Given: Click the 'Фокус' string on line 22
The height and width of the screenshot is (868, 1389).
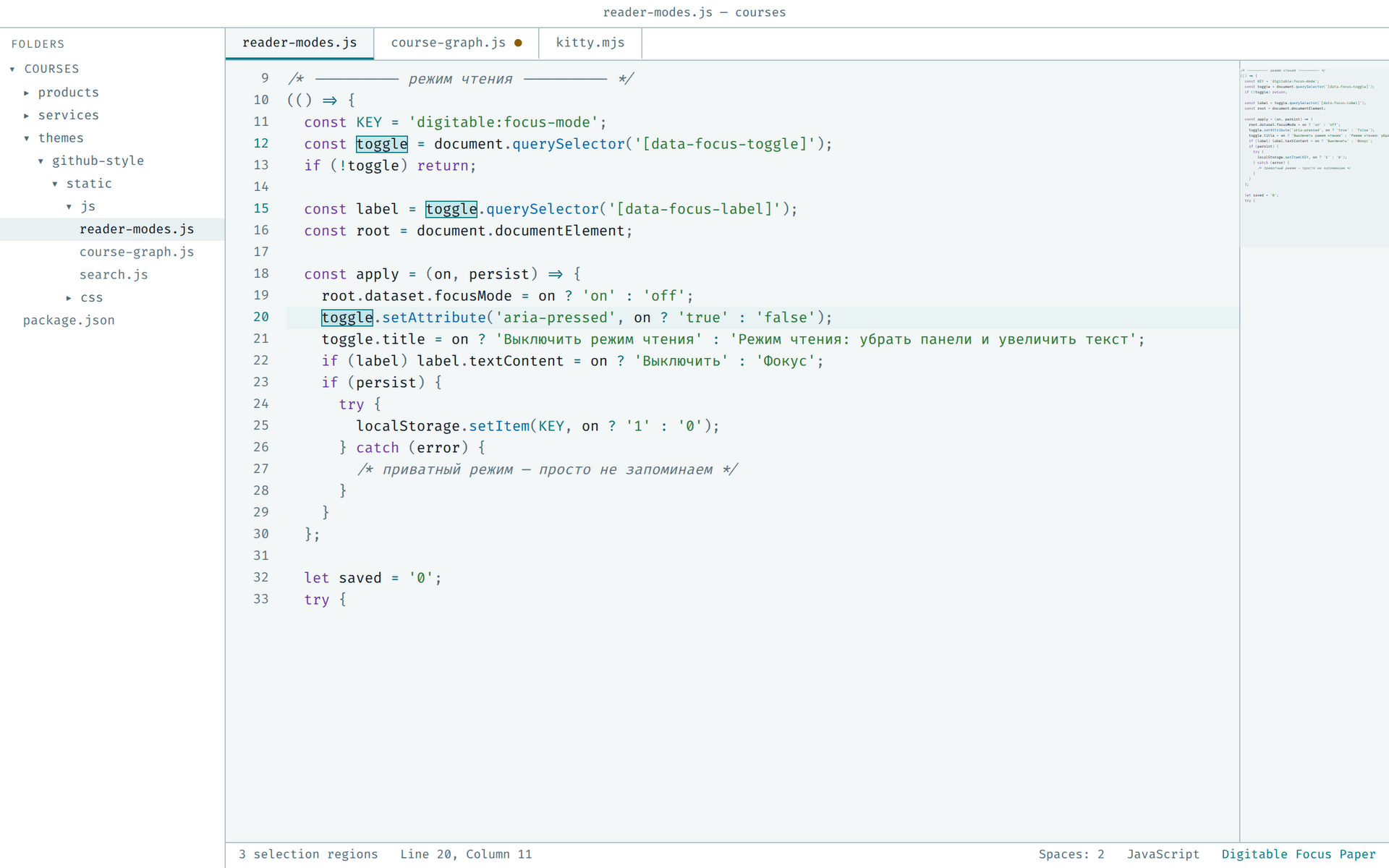Looking at the screenshot, I should coord(786,361).
